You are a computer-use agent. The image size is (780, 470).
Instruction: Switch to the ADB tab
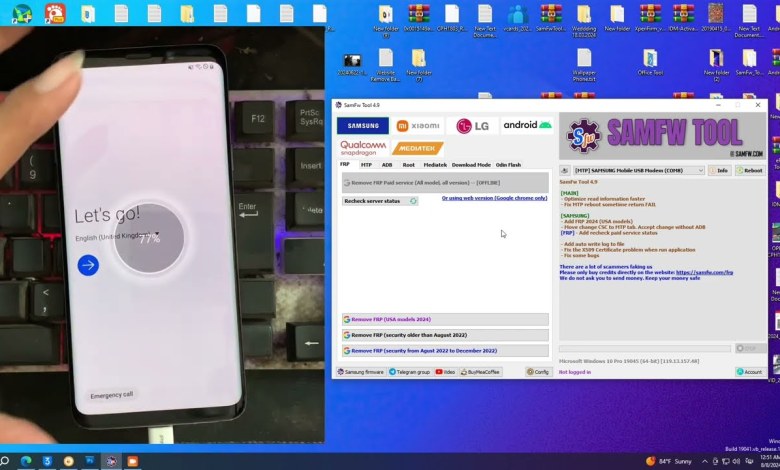click(387, 165)
